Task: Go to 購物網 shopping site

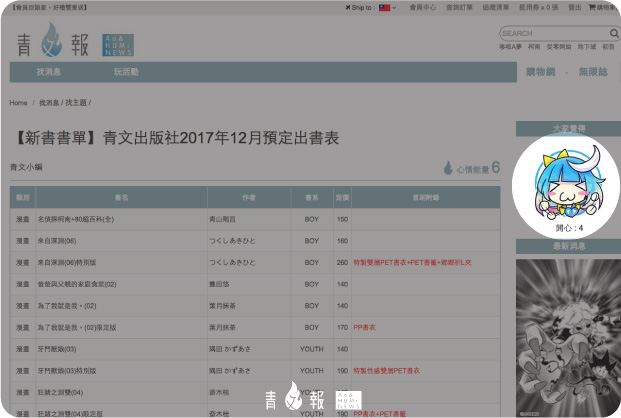Action: coord(541,72)
